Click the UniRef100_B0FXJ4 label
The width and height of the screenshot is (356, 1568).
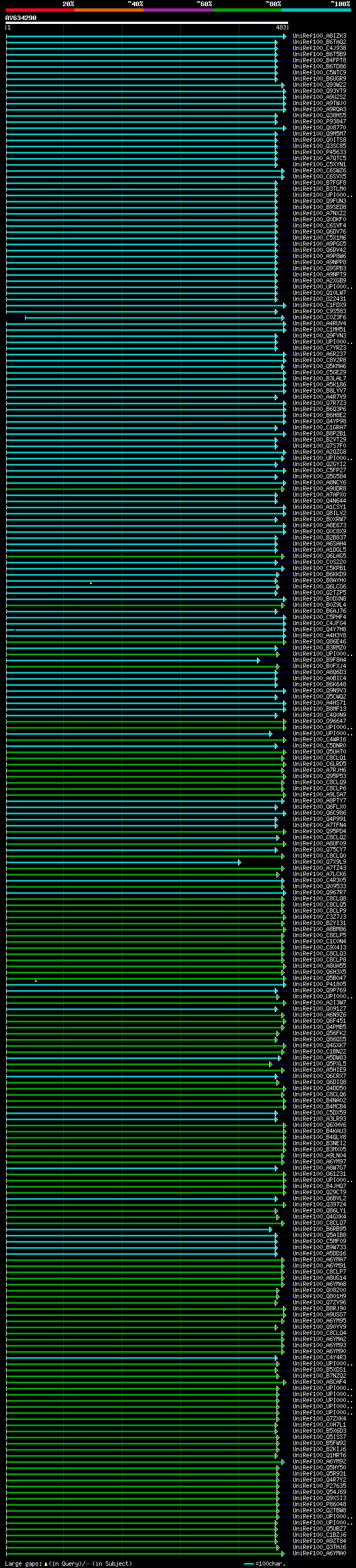[319, 666]
